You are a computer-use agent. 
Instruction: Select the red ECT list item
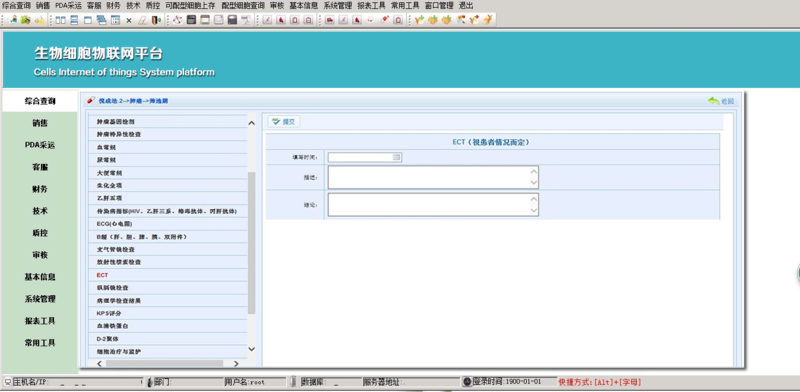click(x=168, y=275)
